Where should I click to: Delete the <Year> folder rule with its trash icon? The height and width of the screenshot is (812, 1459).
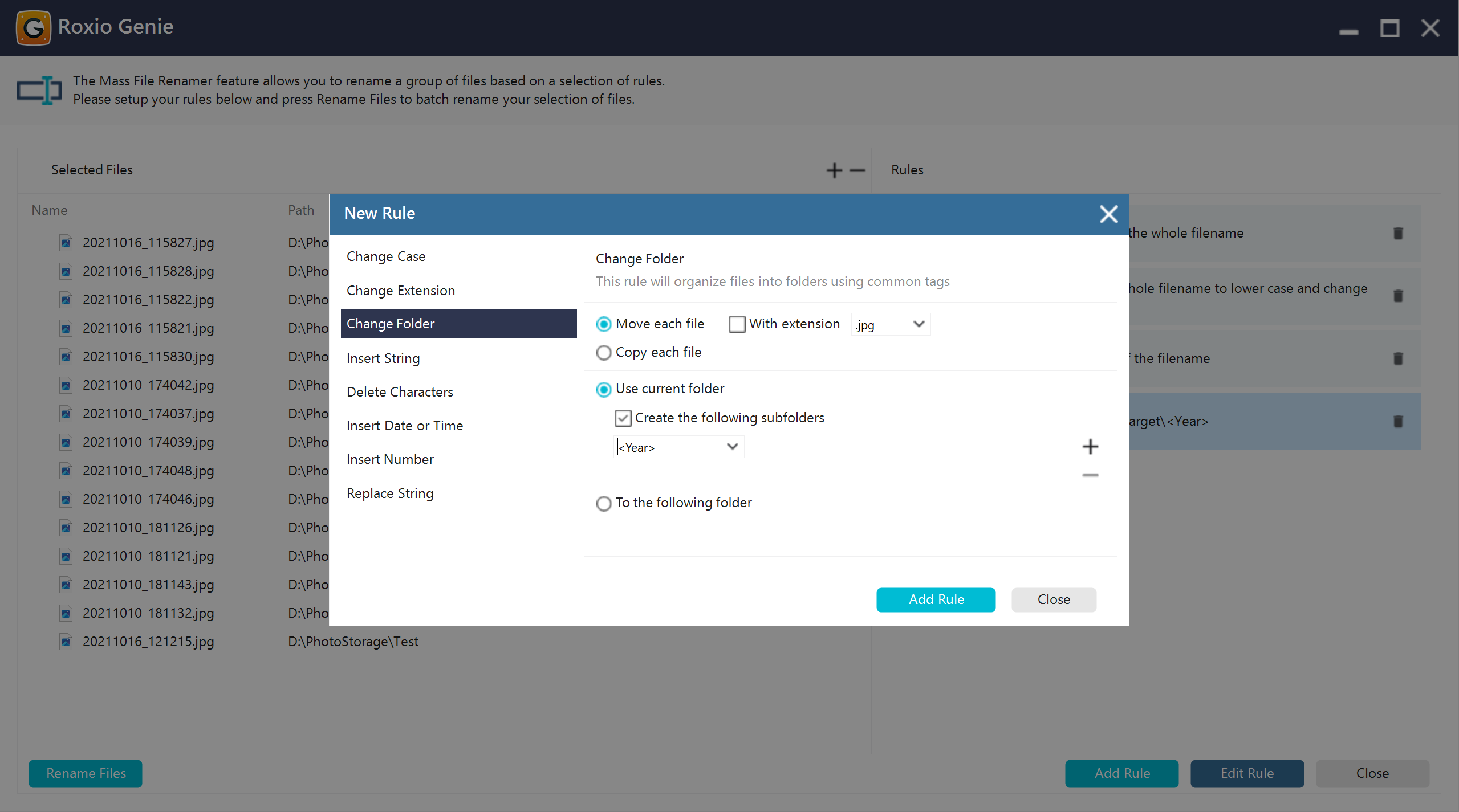click(1398, 421)
